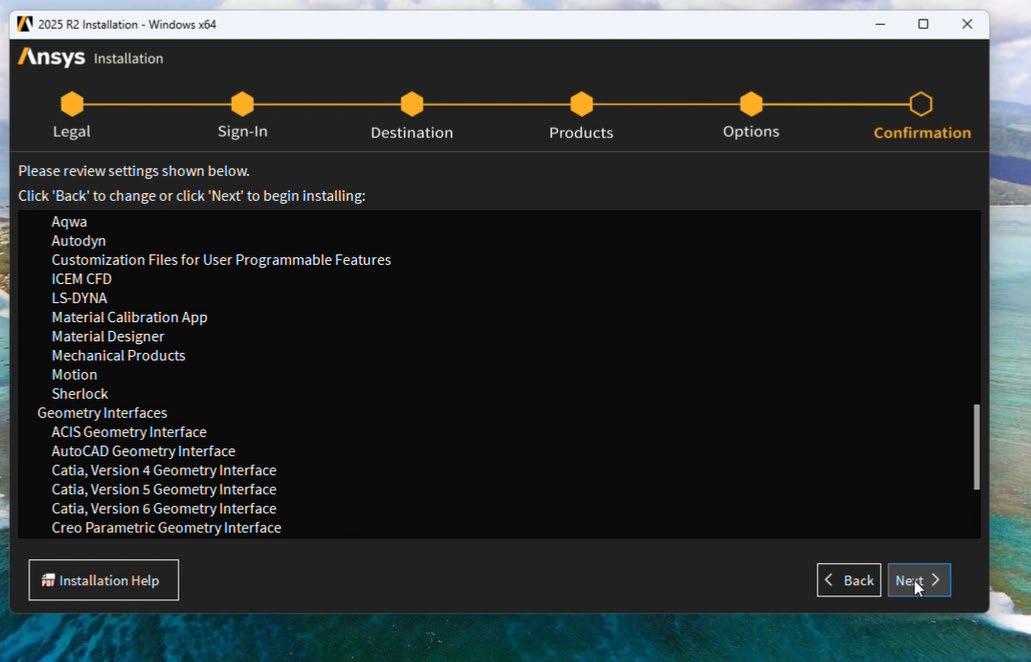The image size is (1031, 662).
Task: Click the Sign-In step hexagon icon
Action: click(242, 104)
